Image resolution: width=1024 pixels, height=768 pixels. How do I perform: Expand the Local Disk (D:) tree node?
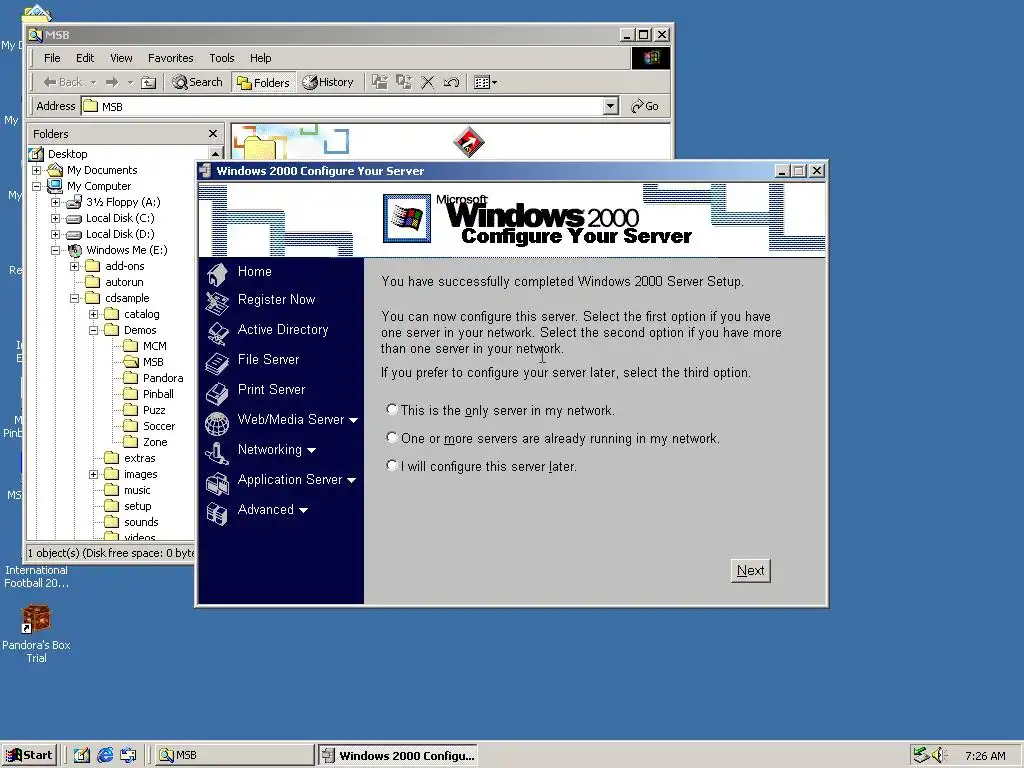tap(56, 234)
